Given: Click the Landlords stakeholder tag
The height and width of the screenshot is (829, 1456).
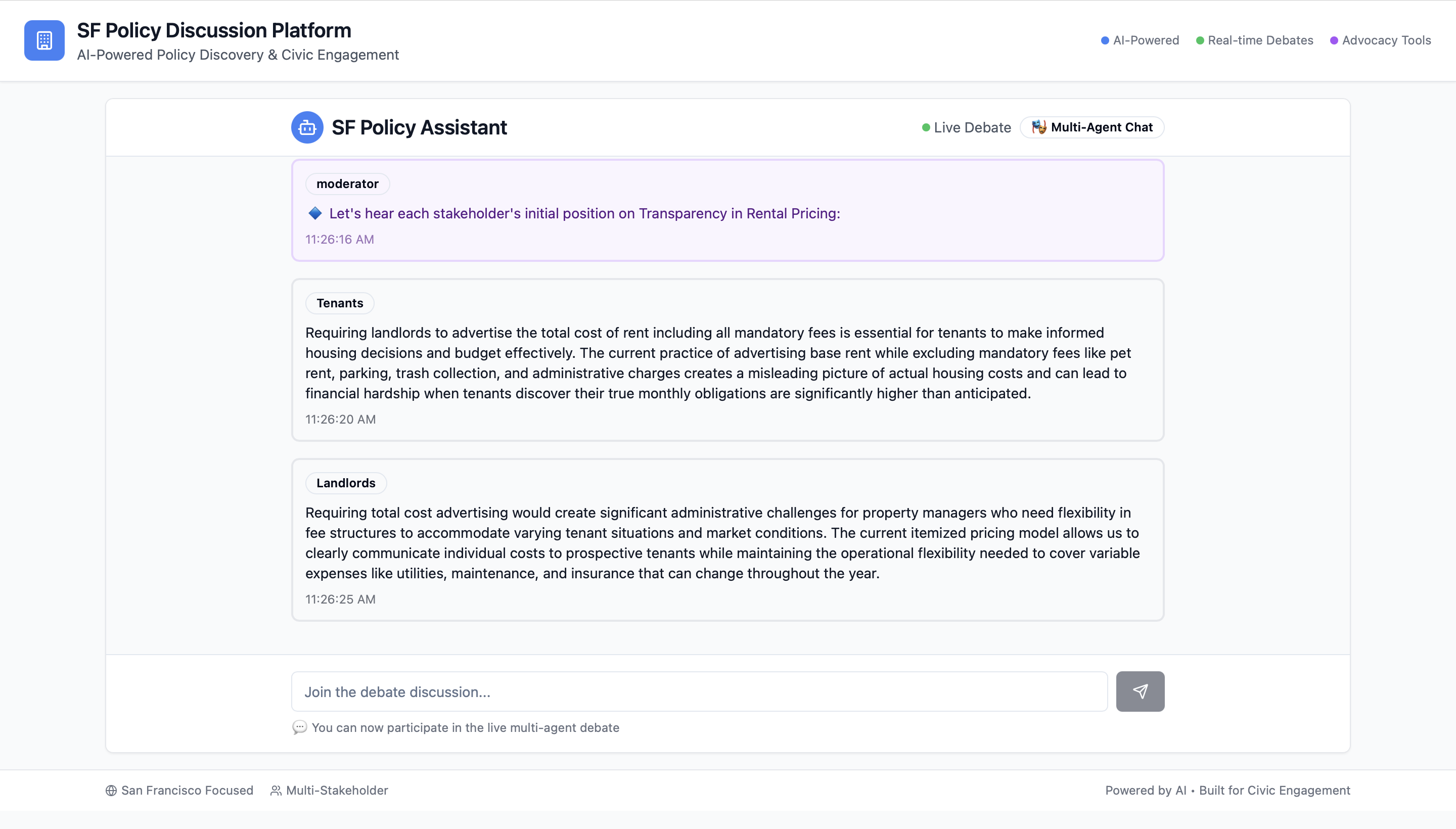Looking at the screenshot, I should tap(346, 483).
